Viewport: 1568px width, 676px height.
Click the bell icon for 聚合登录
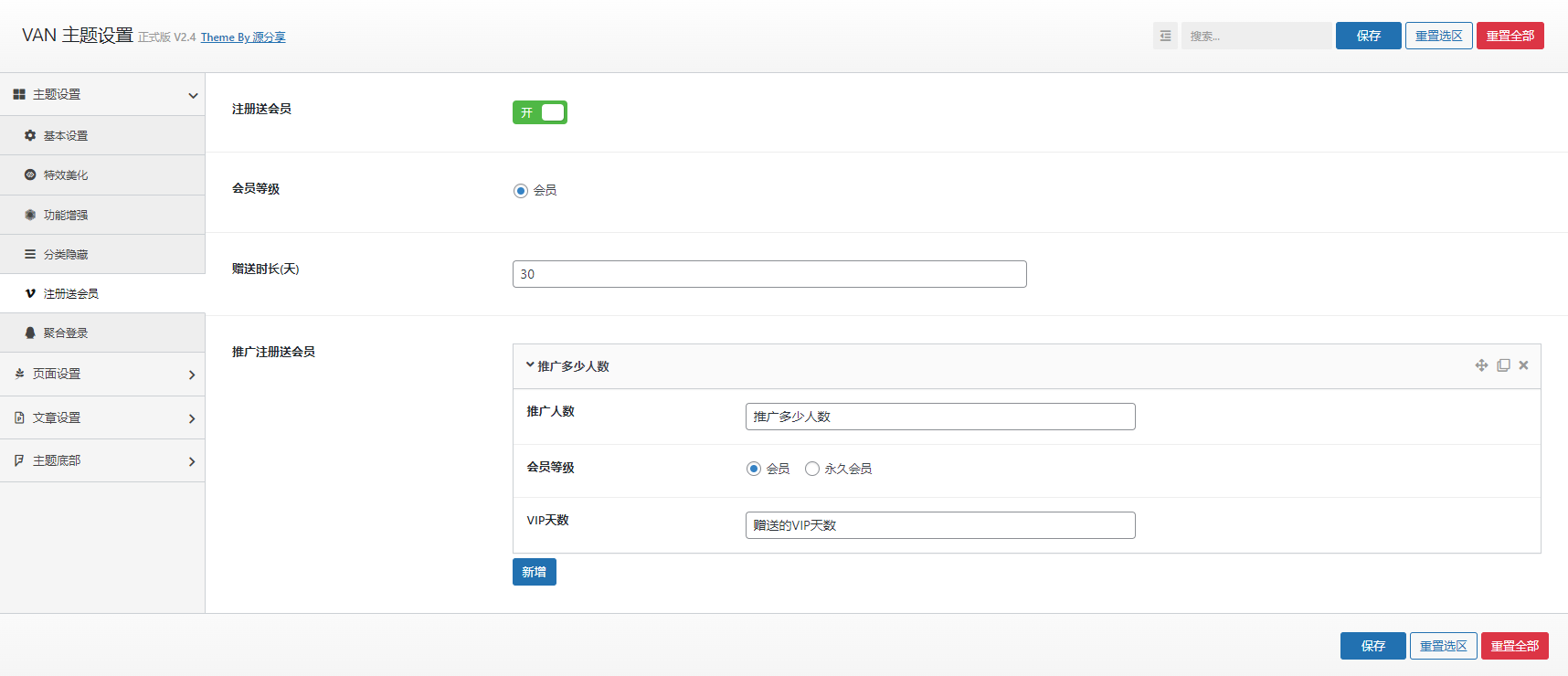(x=30, y=333)
